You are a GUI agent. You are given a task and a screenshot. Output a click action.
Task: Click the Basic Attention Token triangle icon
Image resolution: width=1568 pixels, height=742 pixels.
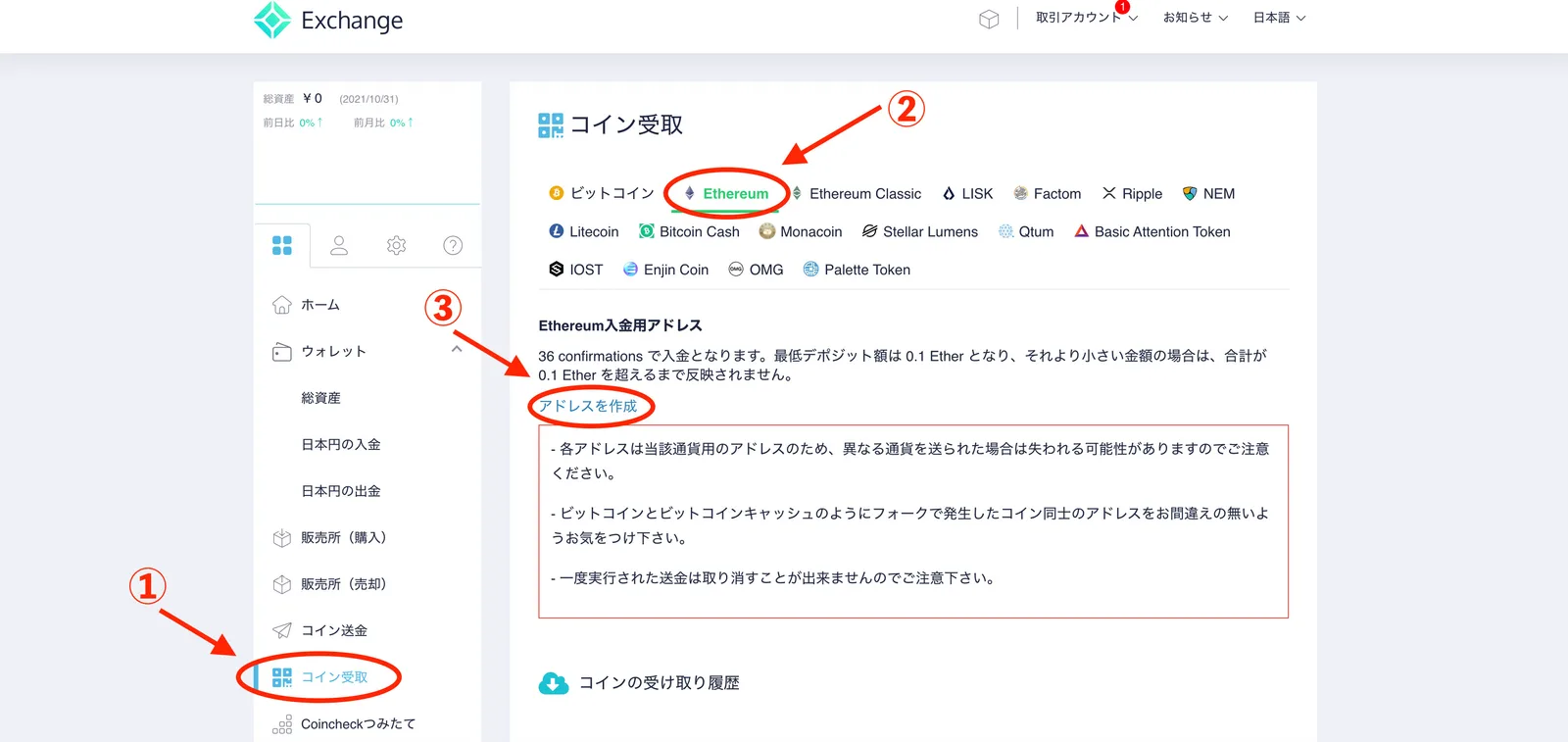1082,231
